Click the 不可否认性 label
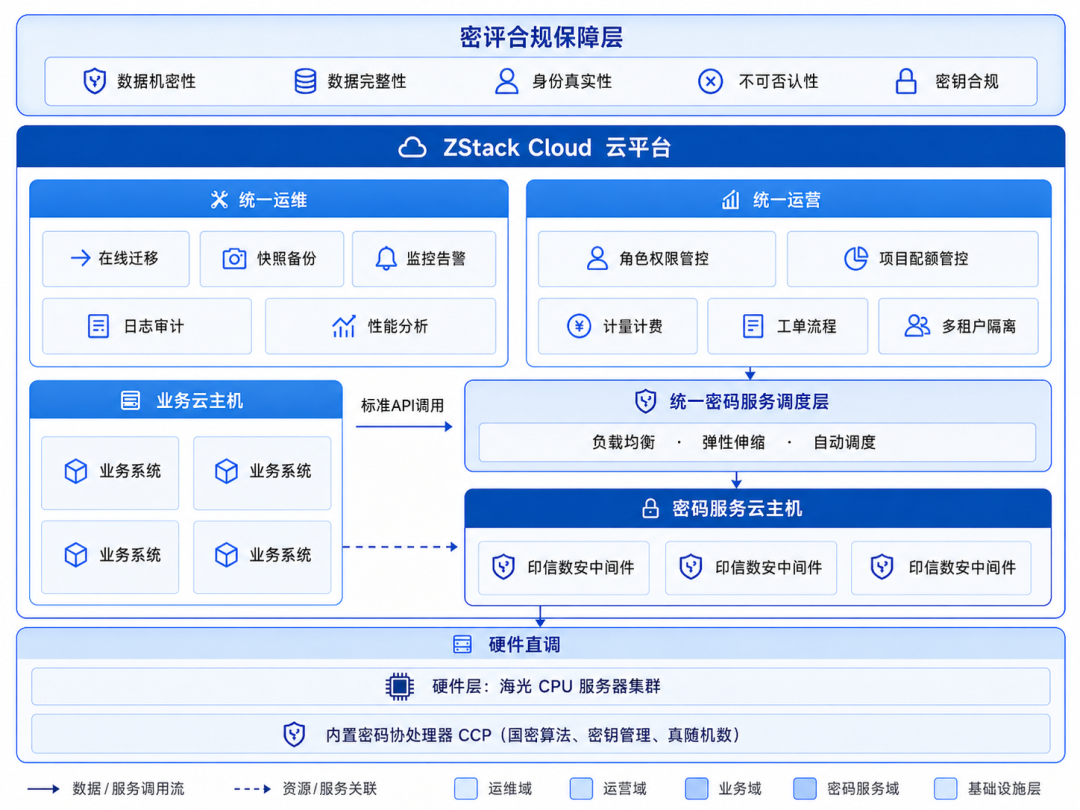1080x810 pixels. [778, 81]
